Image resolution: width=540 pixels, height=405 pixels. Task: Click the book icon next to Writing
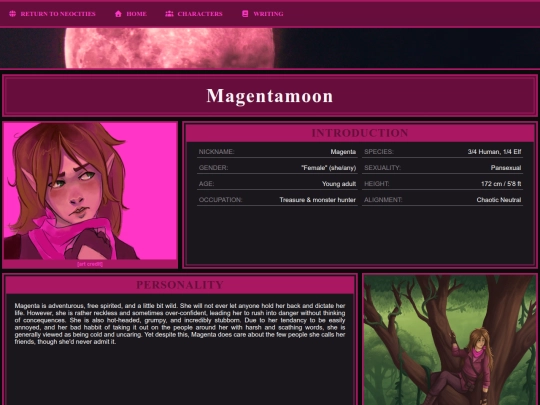[245, 14]
